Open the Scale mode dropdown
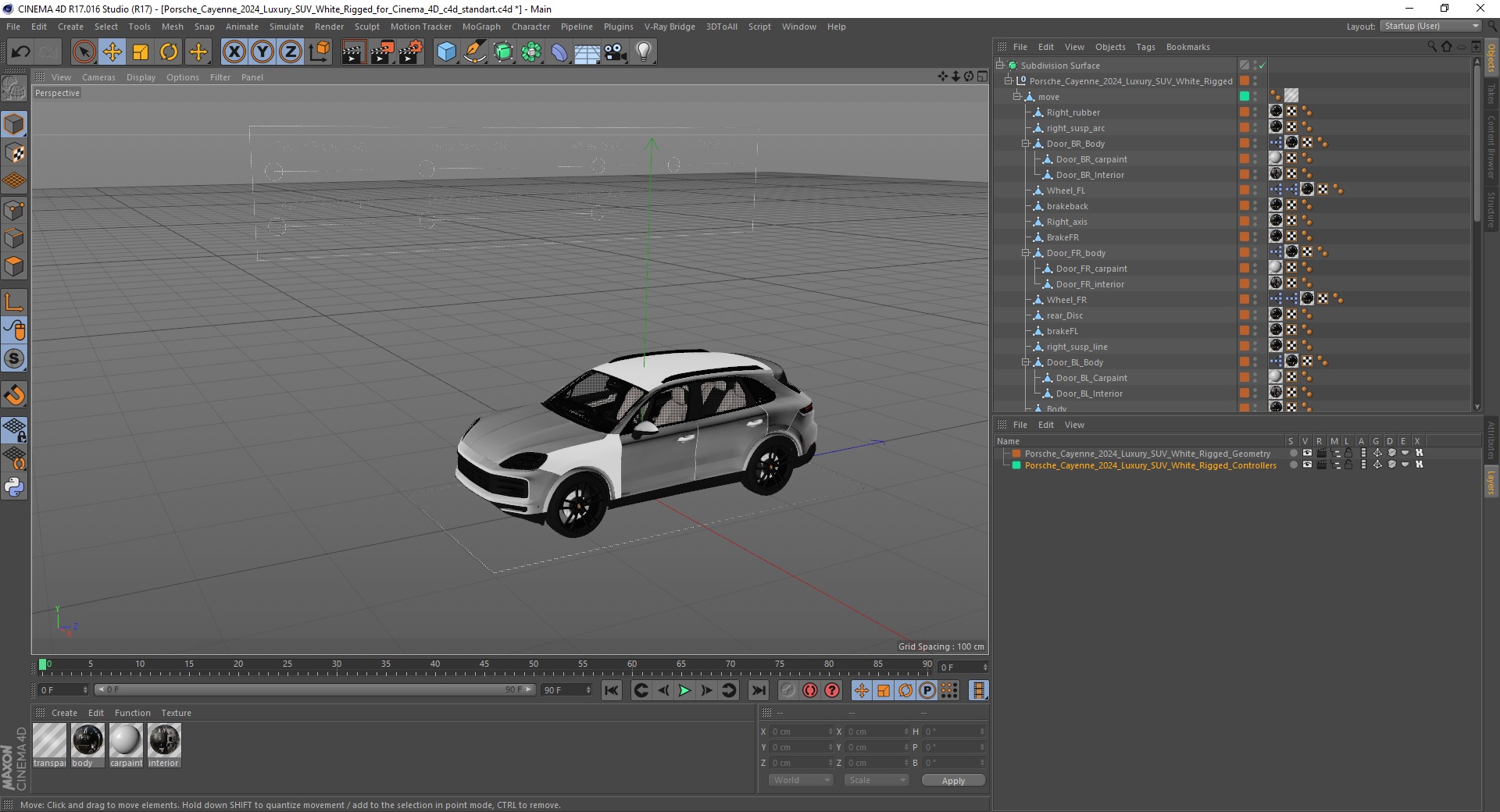 tap(877, 780)
